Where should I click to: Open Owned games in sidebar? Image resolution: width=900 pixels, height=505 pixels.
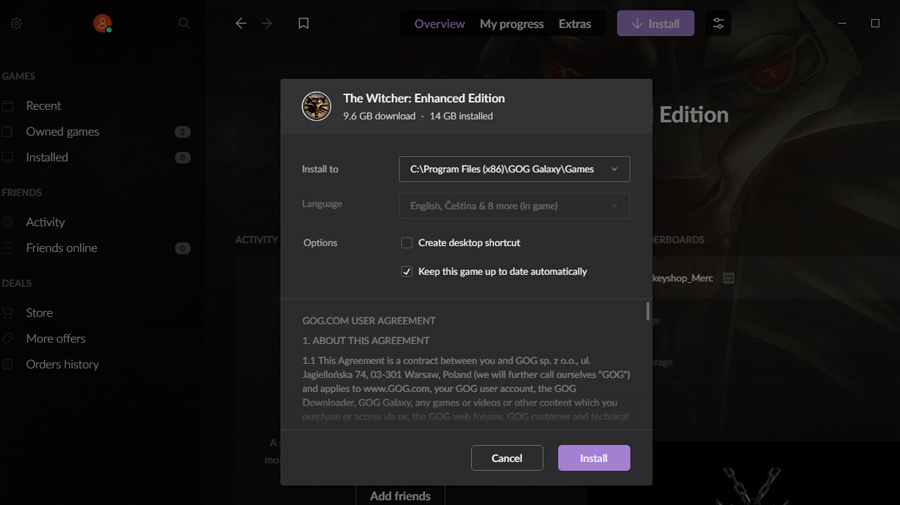[62, 132]
